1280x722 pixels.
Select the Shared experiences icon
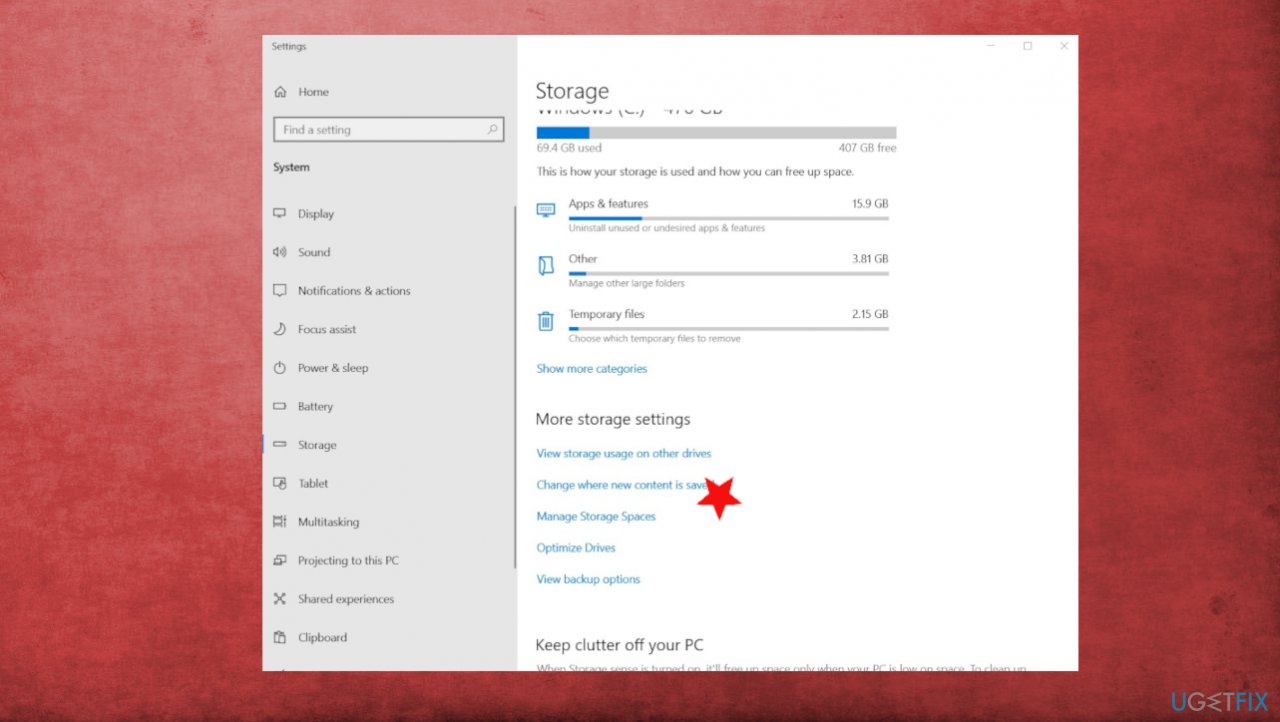[x=280, y=599]
